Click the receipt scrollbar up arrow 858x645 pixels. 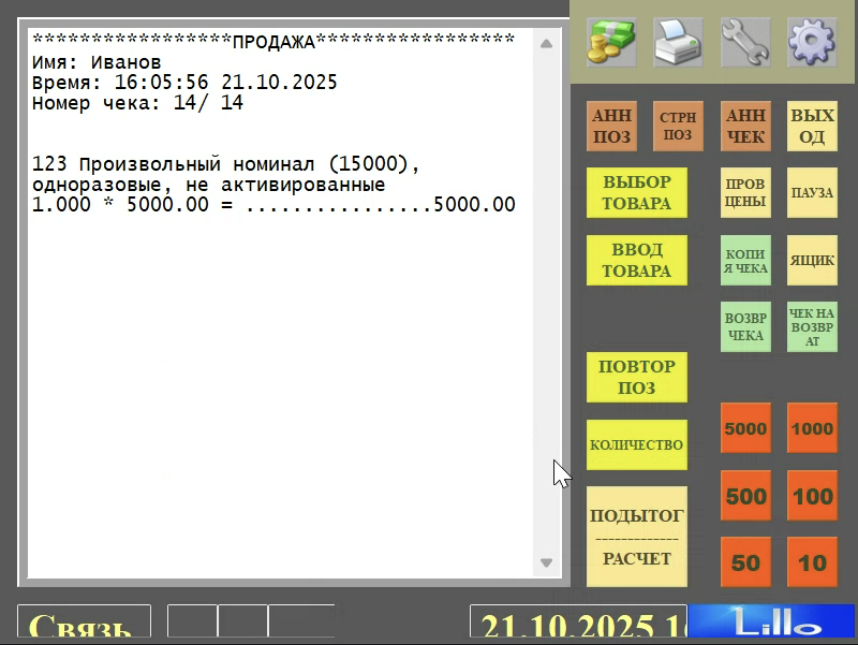click(546, 44)
